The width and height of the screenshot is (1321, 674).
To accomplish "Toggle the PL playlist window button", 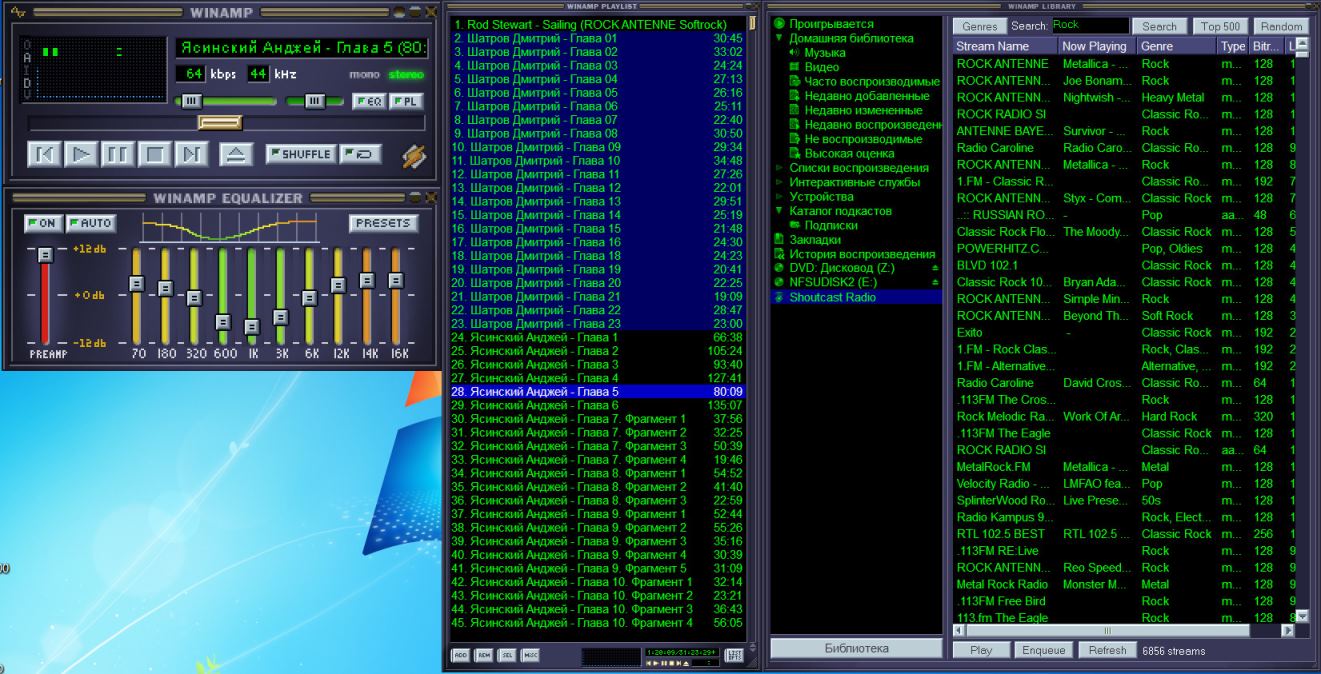I will (x=404, y=101).
